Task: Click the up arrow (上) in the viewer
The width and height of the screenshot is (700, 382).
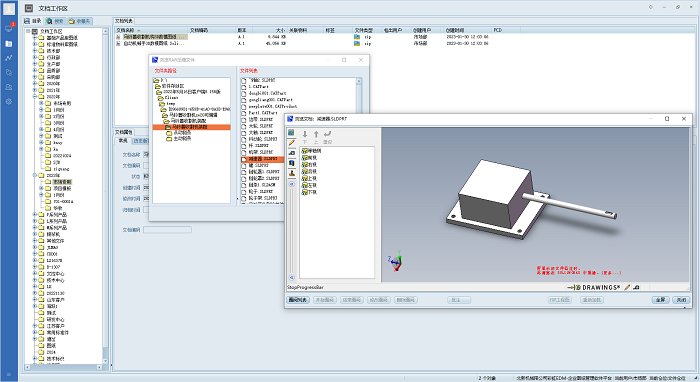Action: tap(316, 137)
